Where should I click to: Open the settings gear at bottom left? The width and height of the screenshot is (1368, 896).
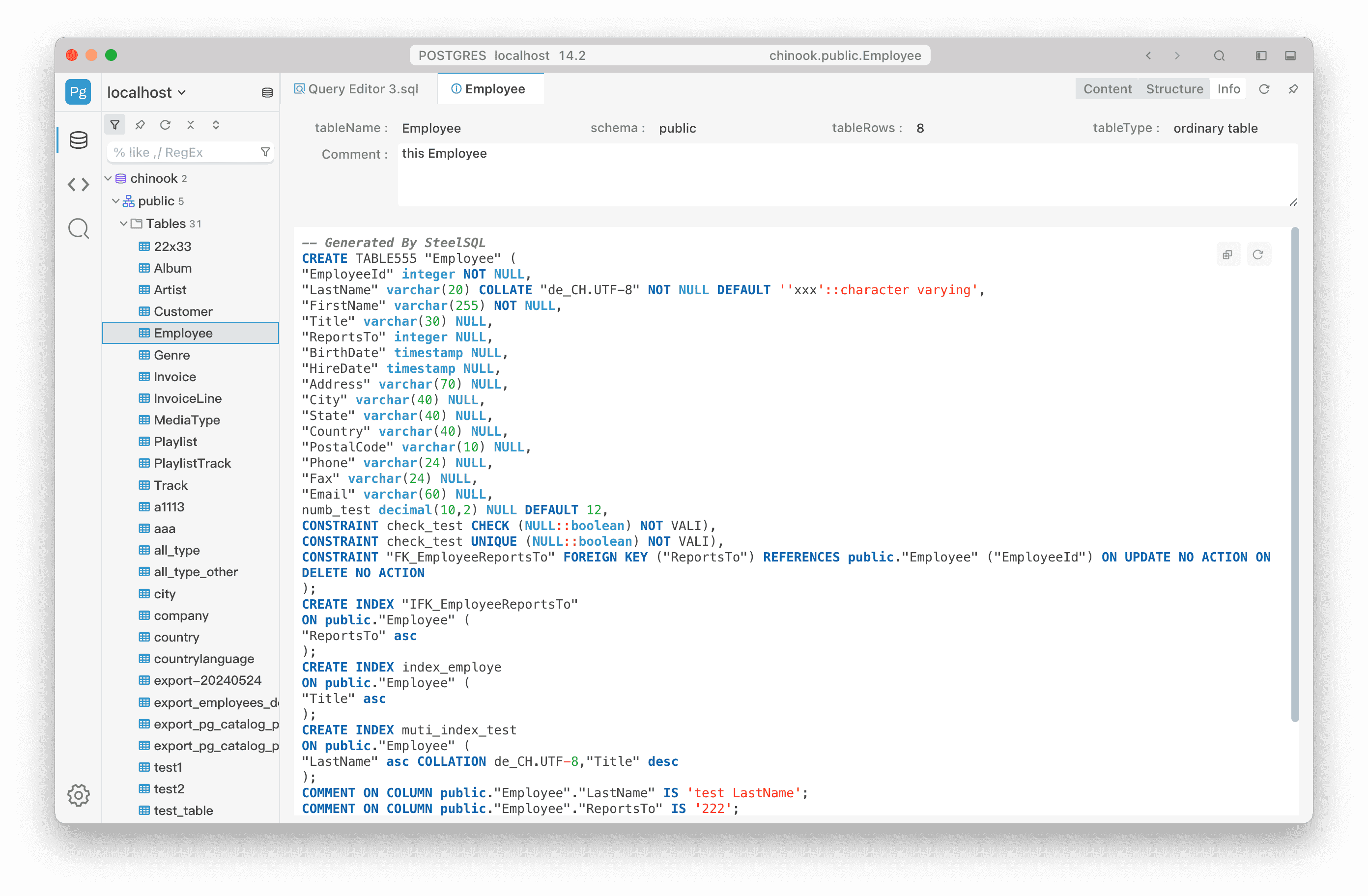(78, 795)
